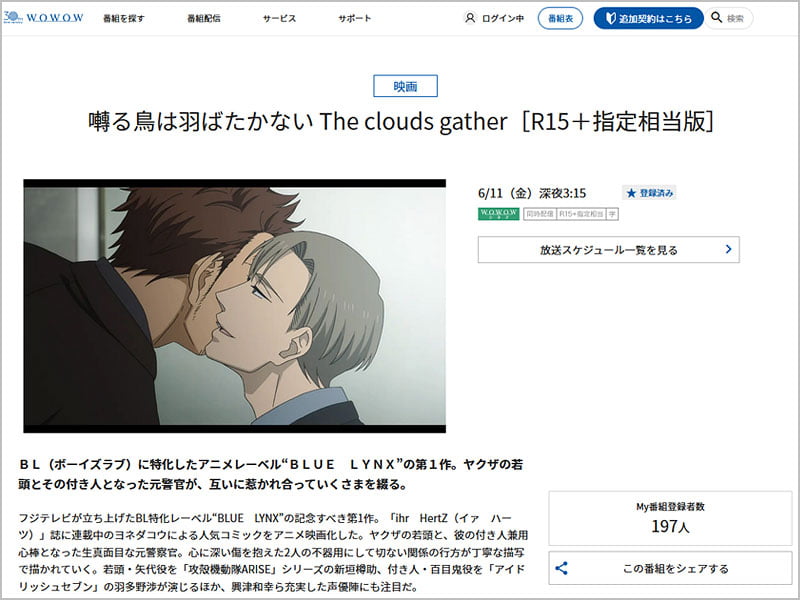Click the star icon in 登録済み

(631, 193)
